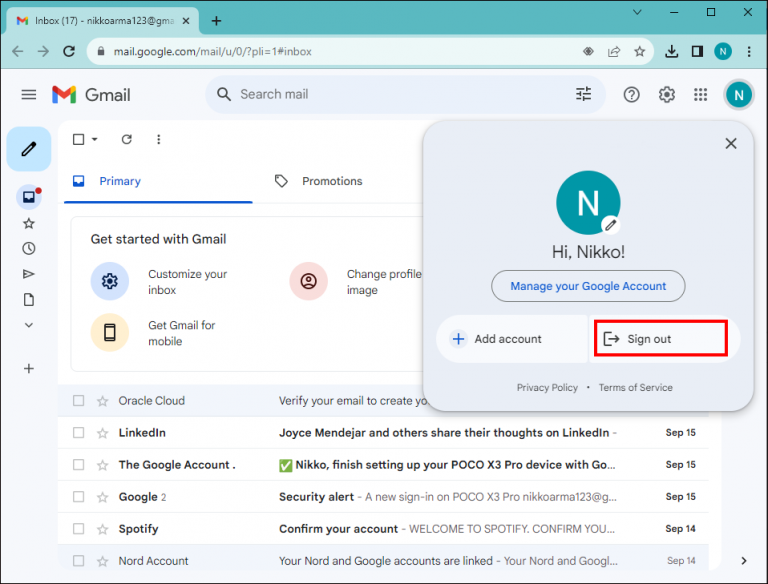Open the Chrome menu three dots
Screen dimensions: 768x584
pos(749,51)
